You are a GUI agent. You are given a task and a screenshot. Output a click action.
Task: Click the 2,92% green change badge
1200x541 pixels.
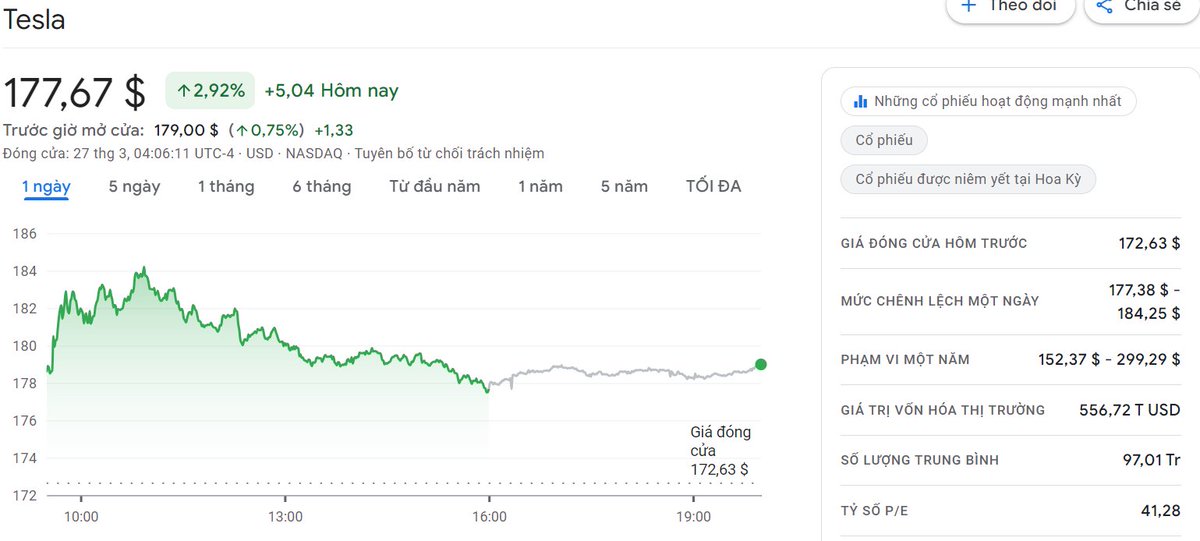(x=211, y=91)
